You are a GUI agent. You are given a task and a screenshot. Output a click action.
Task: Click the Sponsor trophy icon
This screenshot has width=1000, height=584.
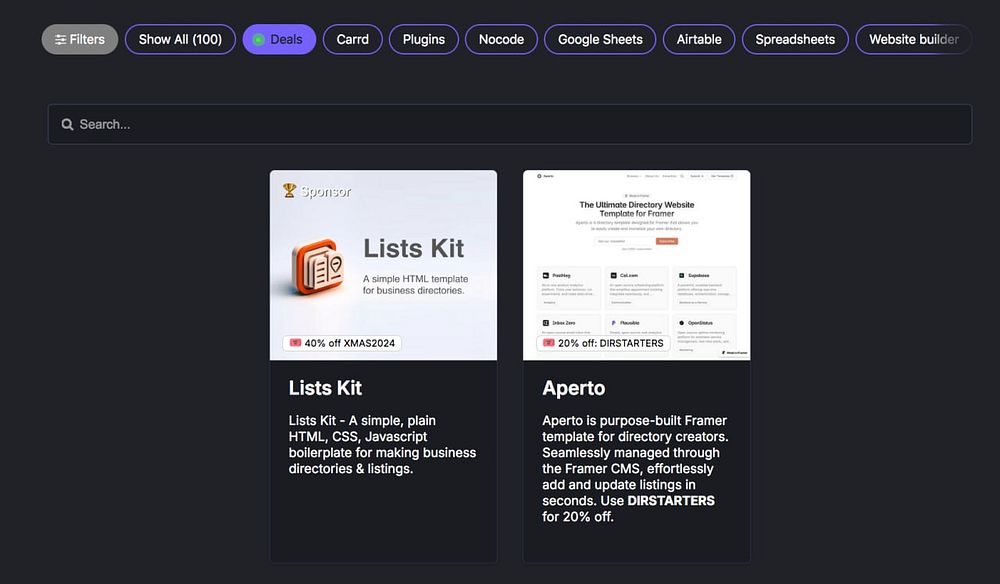[x=290, y=191]
